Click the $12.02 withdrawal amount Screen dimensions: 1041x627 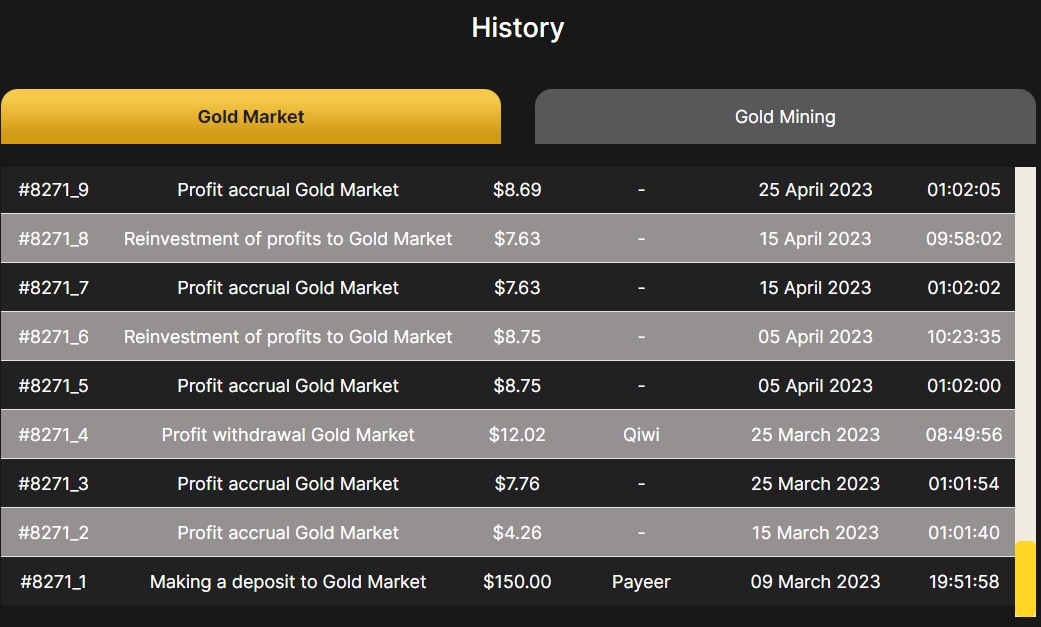(517, 435)
